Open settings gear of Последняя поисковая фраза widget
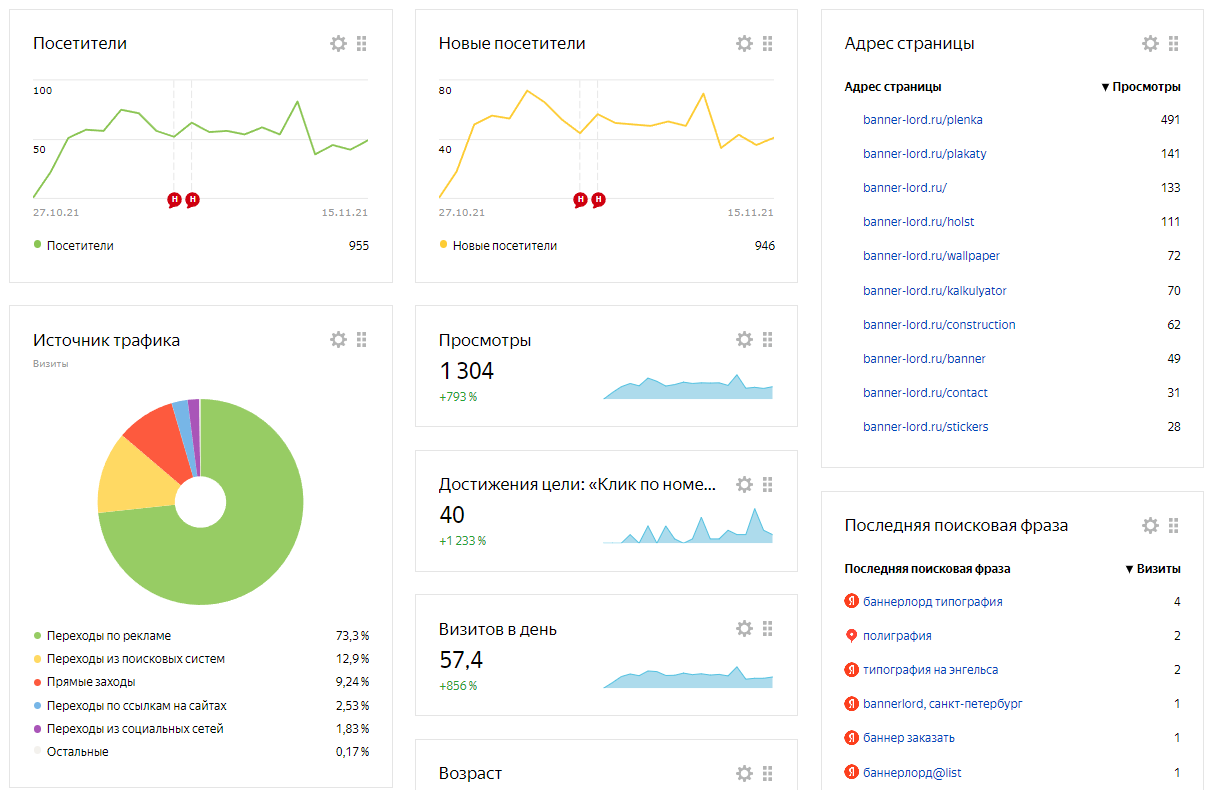Image resolution: width=1215 pixels, height=790 pixels. pyautogui.click(x=1150, y=525)
